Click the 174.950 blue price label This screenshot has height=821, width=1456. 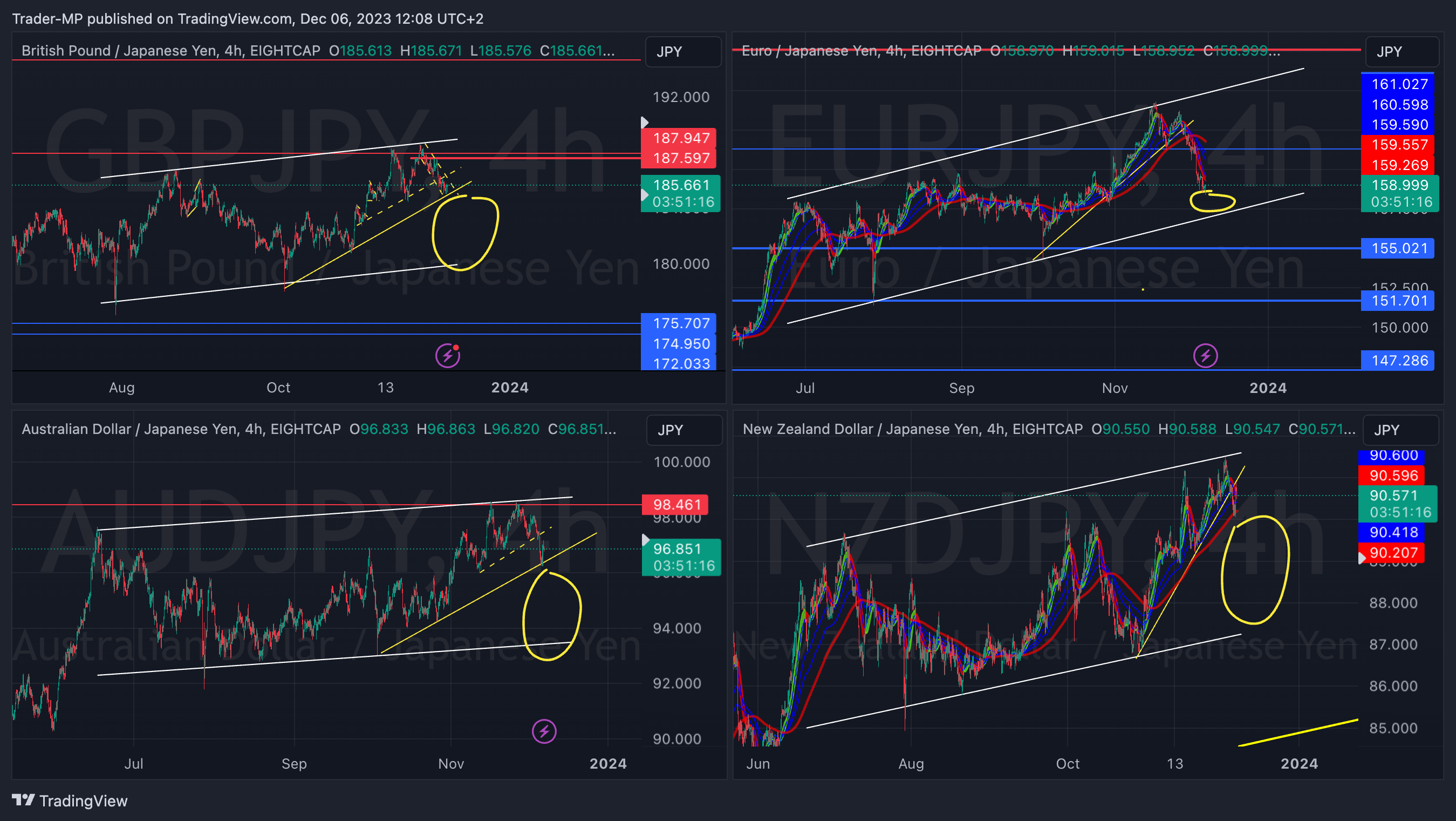tap(679, 344)
